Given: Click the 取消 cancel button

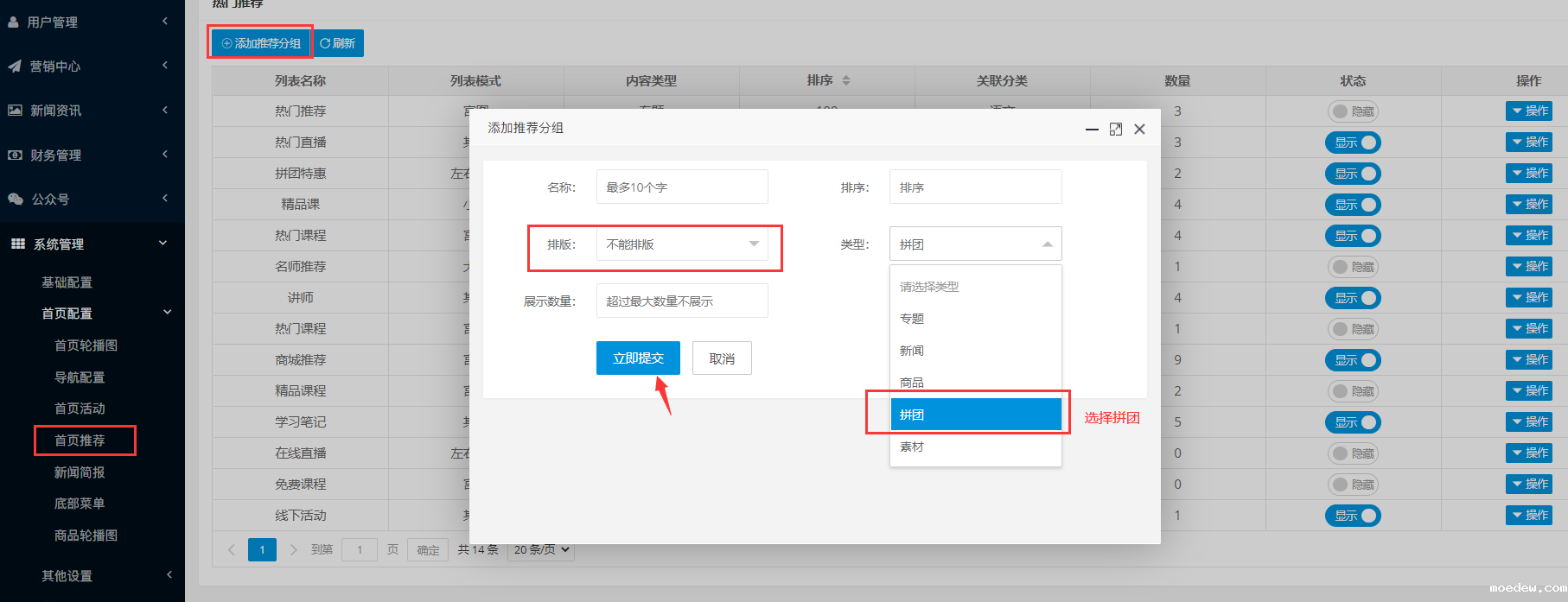Looking at the screenshot, I should pos(722,358).
